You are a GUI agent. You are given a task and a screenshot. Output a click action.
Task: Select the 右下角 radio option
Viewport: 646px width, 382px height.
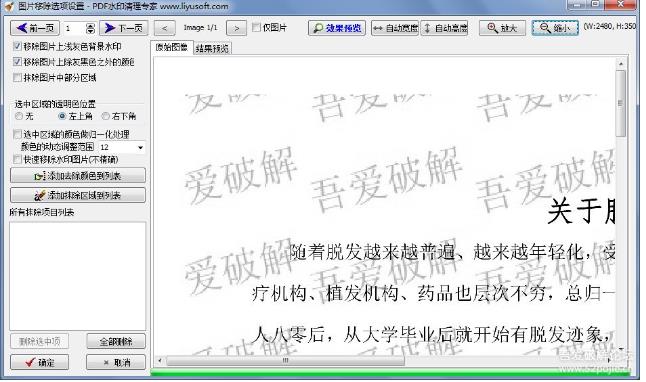click(105, 116)
